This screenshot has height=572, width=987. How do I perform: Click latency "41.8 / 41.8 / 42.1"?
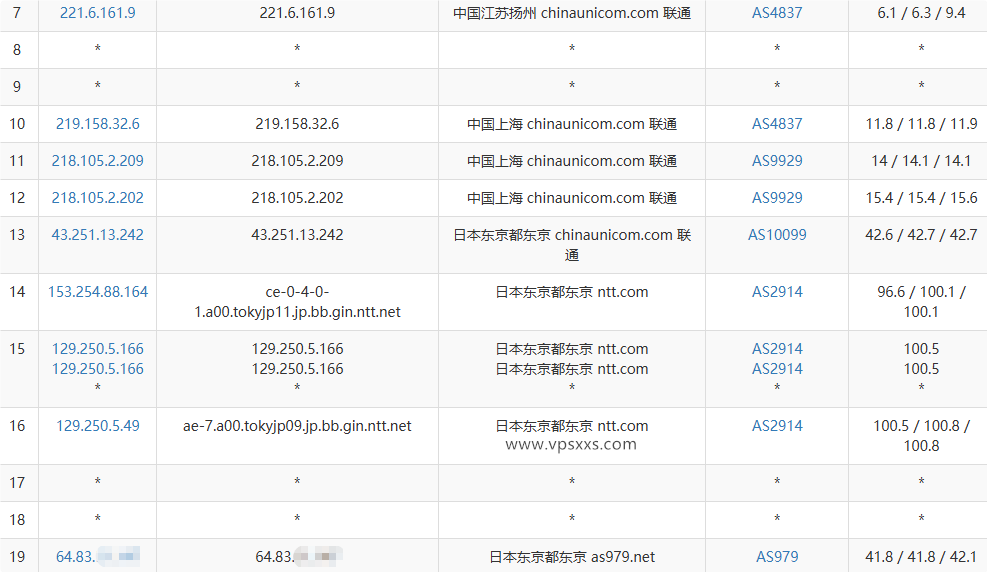[921, 557]
